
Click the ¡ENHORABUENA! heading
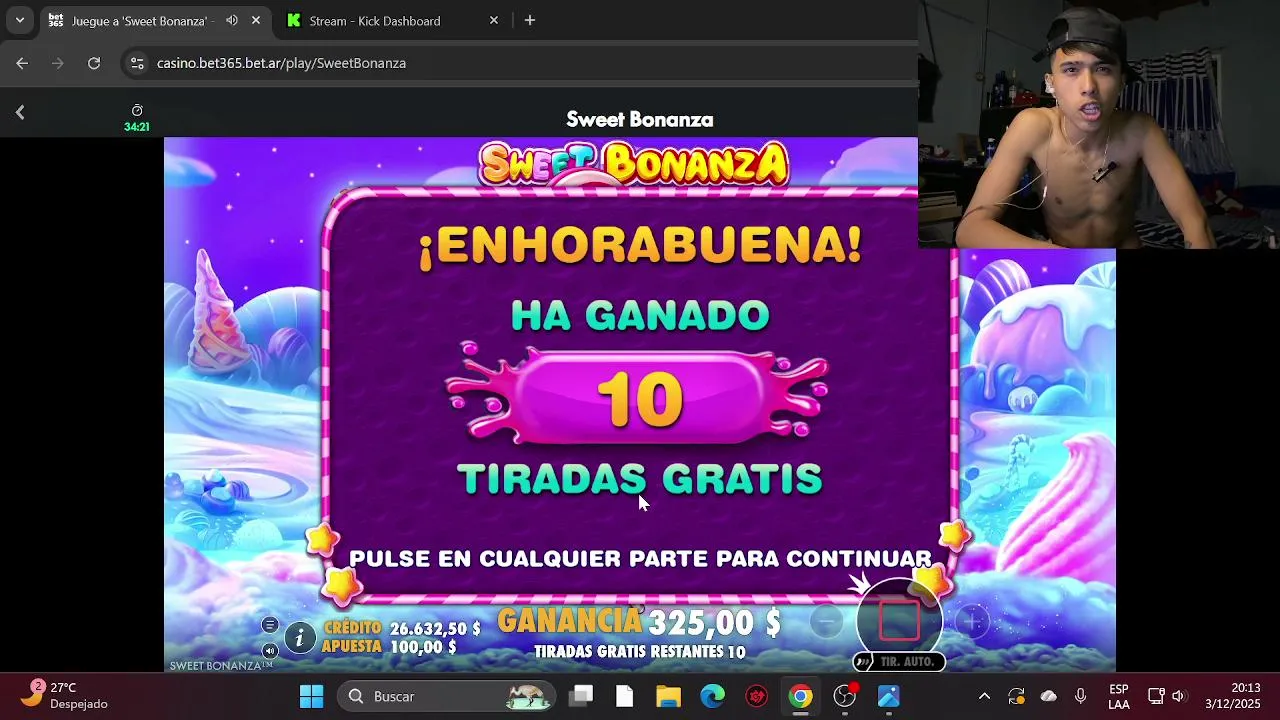(640, 245)
